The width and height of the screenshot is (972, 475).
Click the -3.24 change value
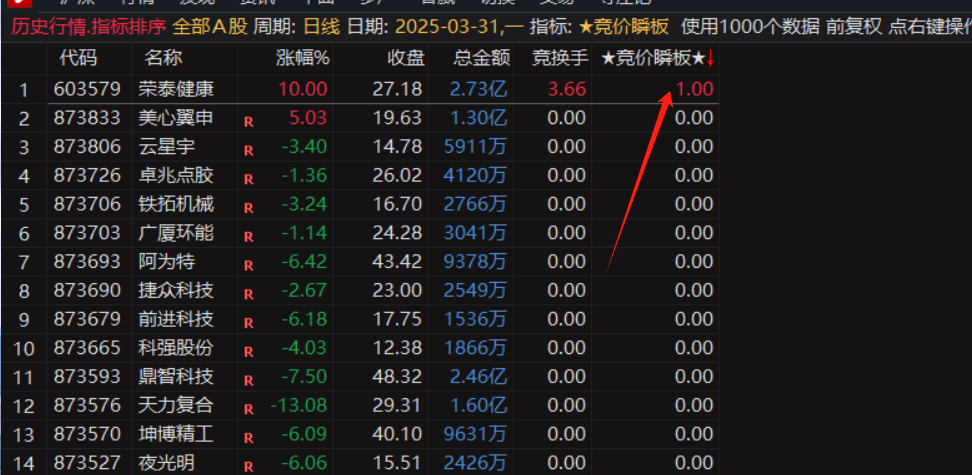(304, 204)
